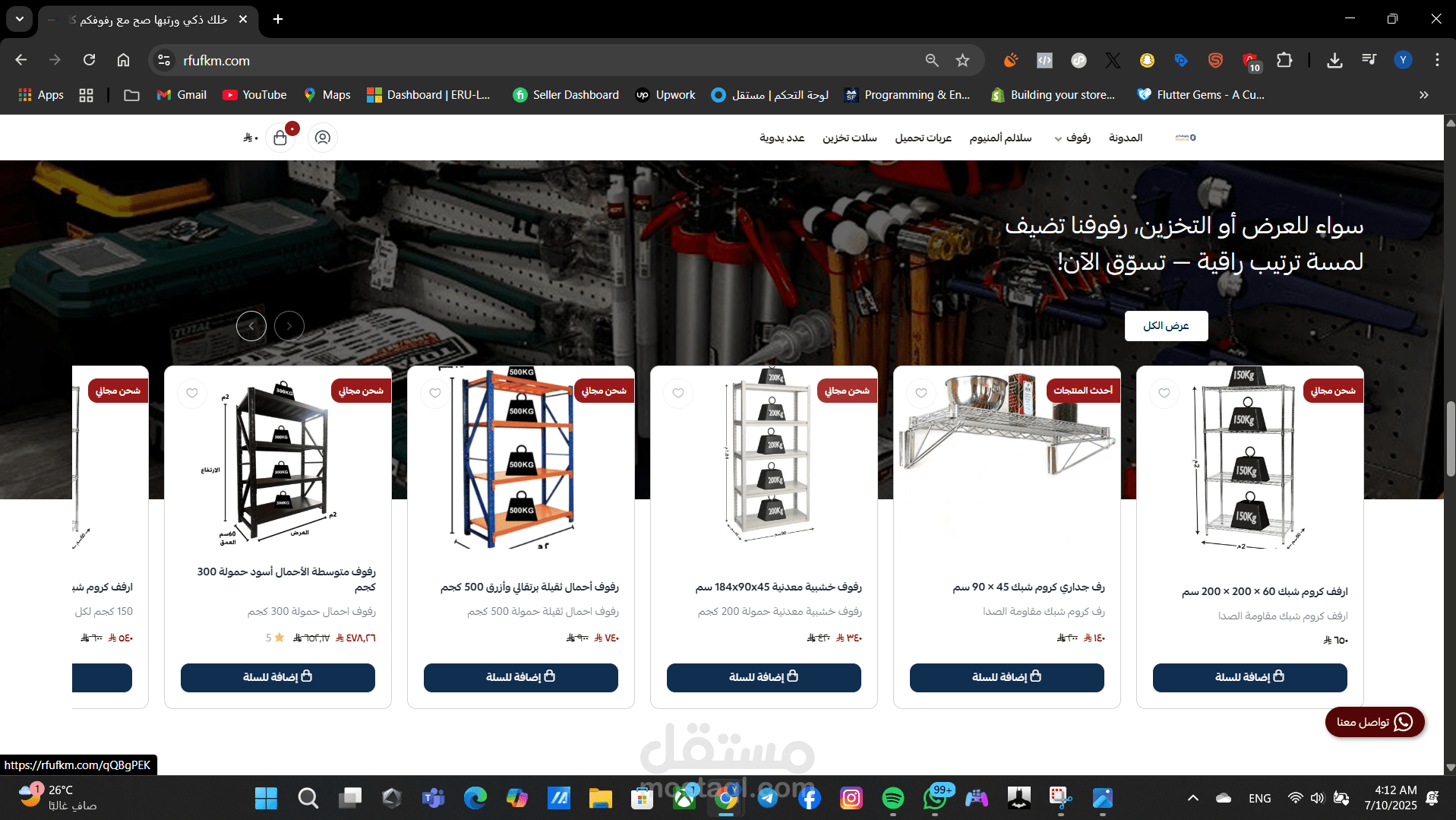Image resolution: width=1456 pixels, height=820 pixels.
Task: Open عدد يدوية nav menu item
Action: 782,138
